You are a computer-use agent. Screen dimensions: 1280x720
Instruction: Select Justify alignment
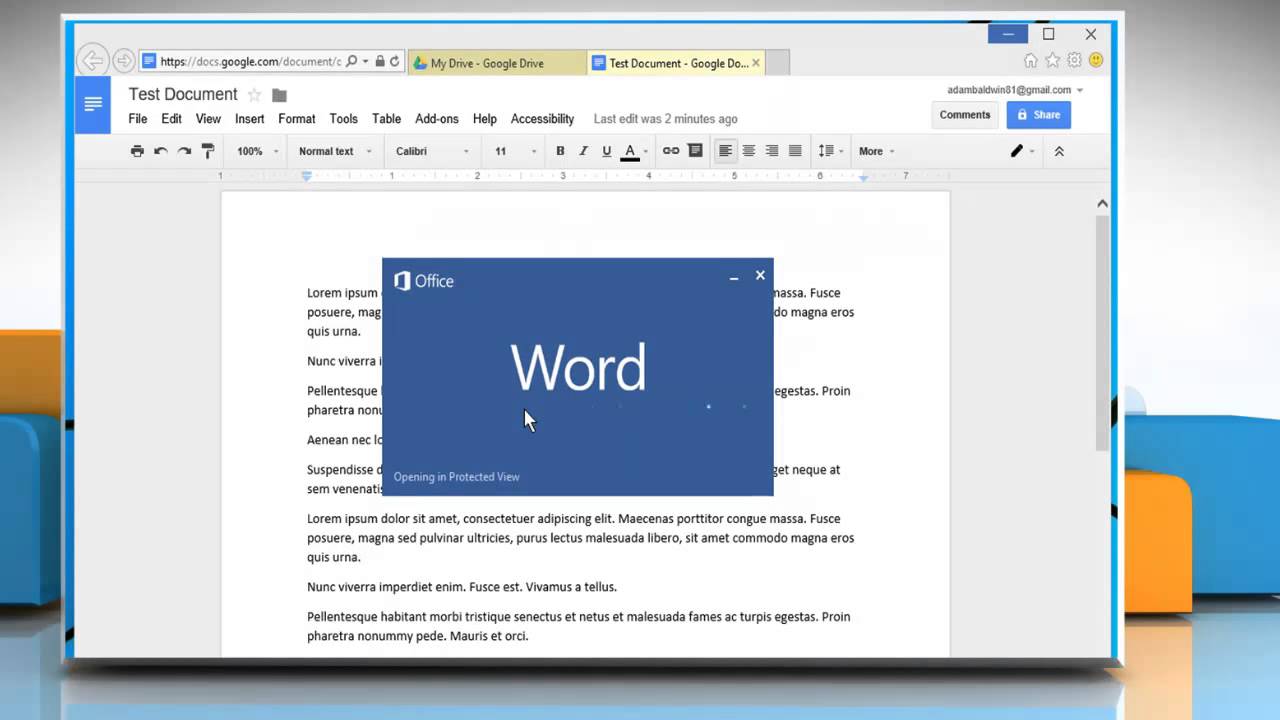[795, 151]
